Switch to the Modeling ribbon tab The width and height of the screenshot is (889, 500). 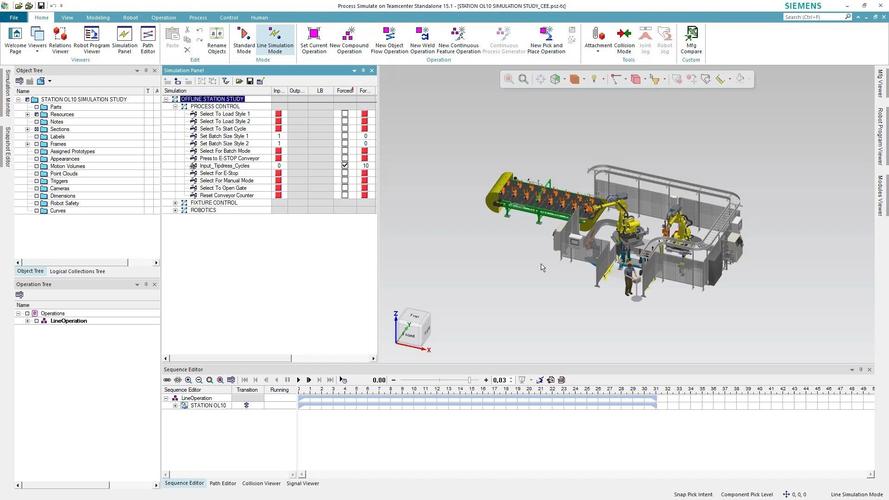click(98, 18)
